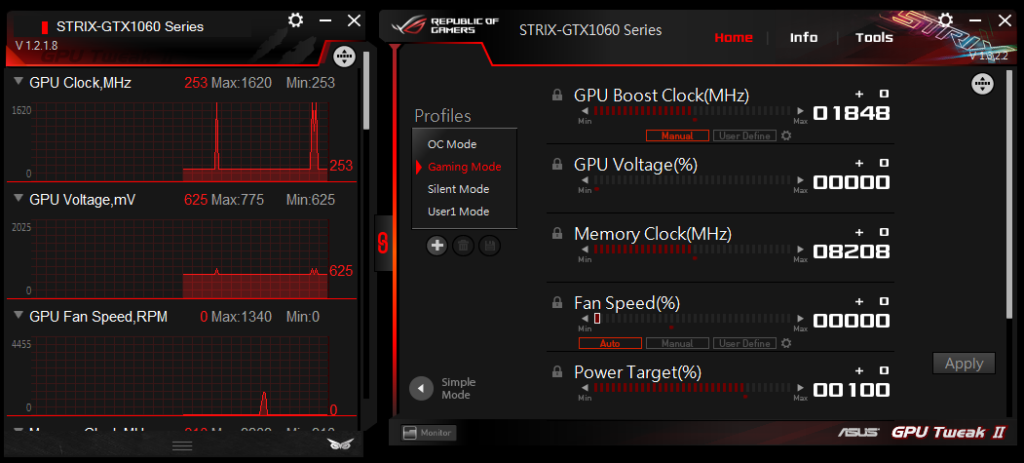Delete profile using trash icon
The width and height of the screenshot is (1024, 463).
pos(463,246)
